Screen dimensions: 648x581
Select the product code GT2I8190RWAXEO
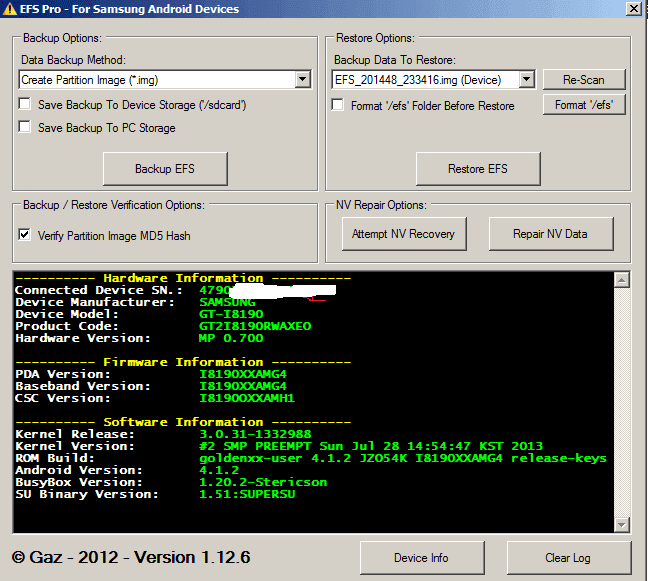(x=255, y=326)
